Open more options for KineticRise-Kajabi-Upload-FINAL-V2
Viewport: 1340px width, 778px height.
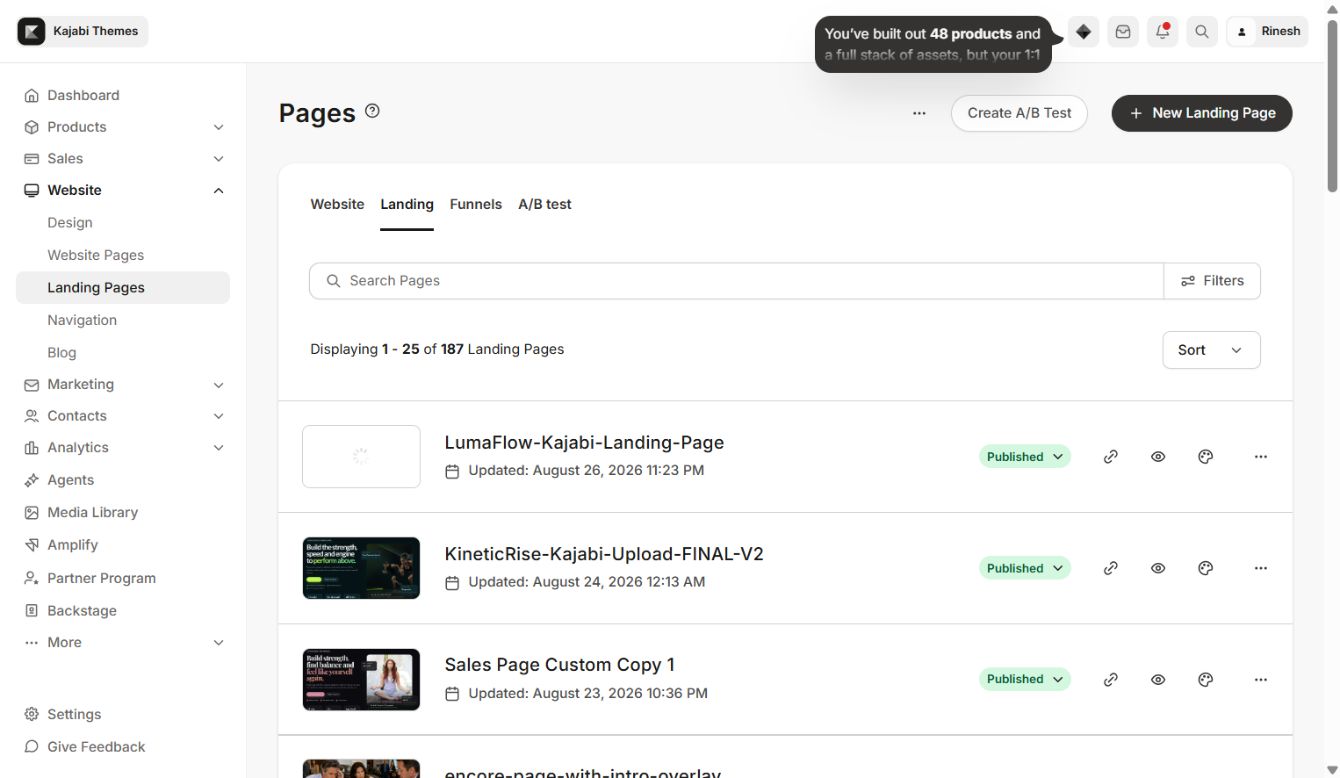[x=1260, y=568]
